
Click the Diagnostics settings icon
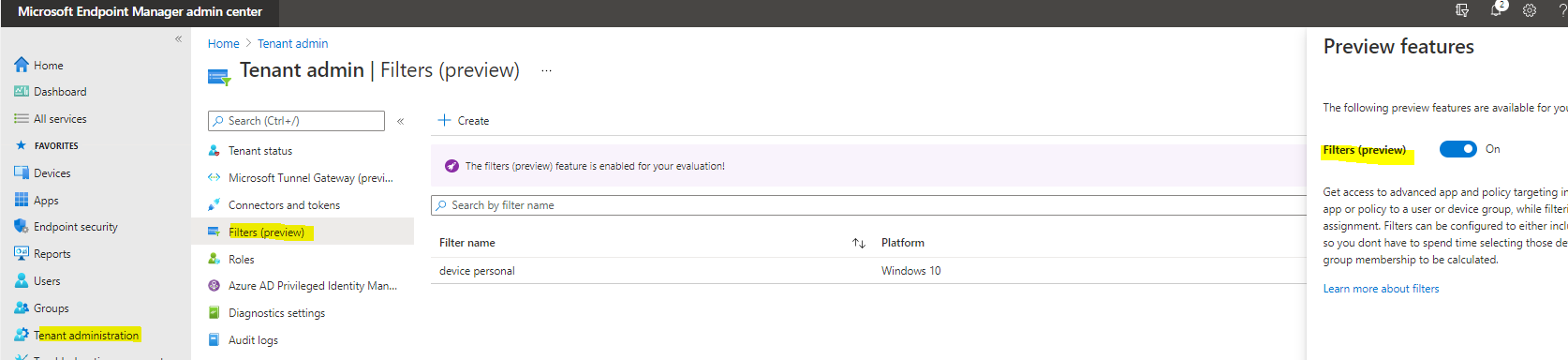(214, 313)
